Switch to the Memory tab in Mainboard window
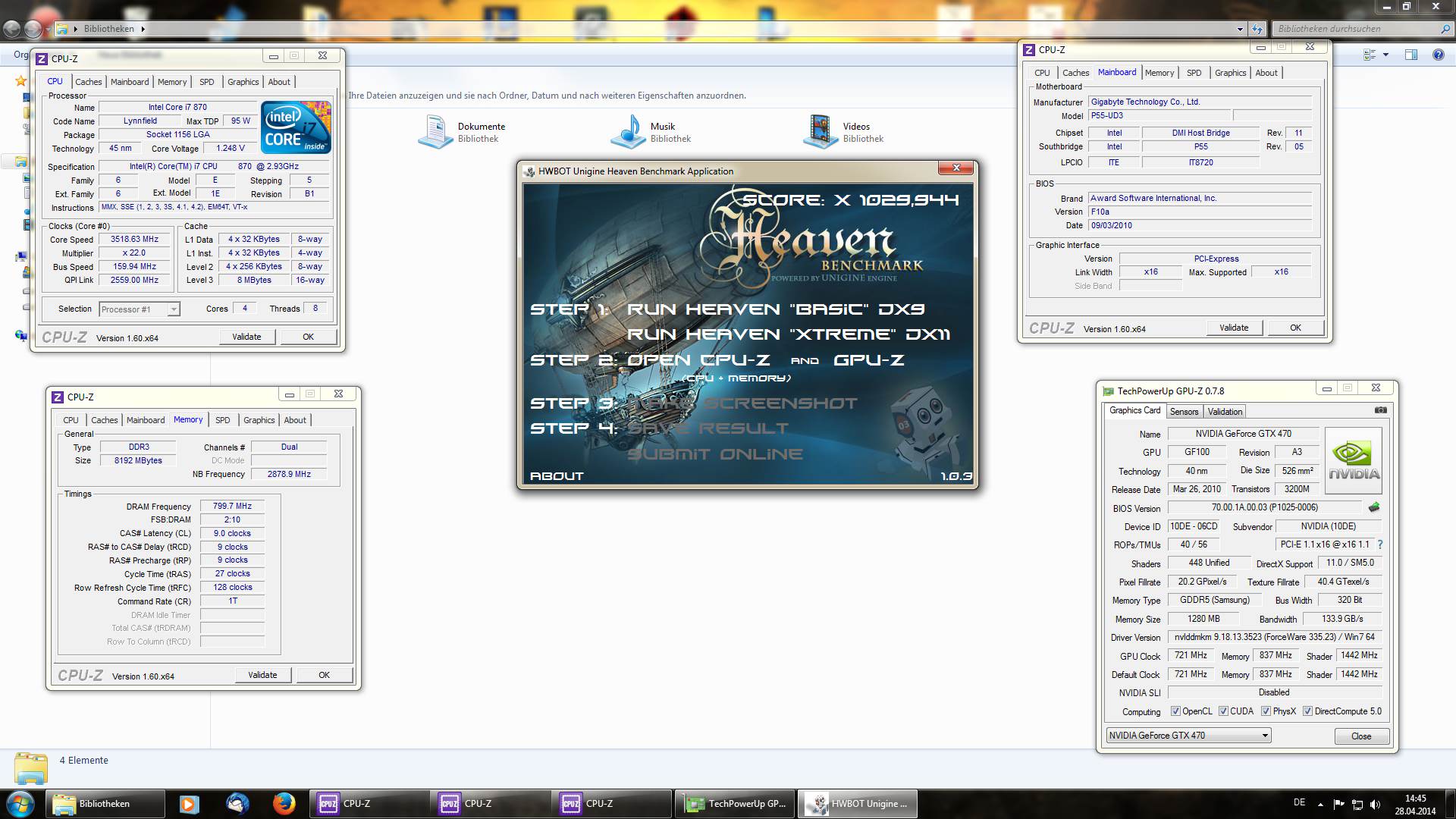Screen dimensions: 1456x819 tap(1159, 73)
